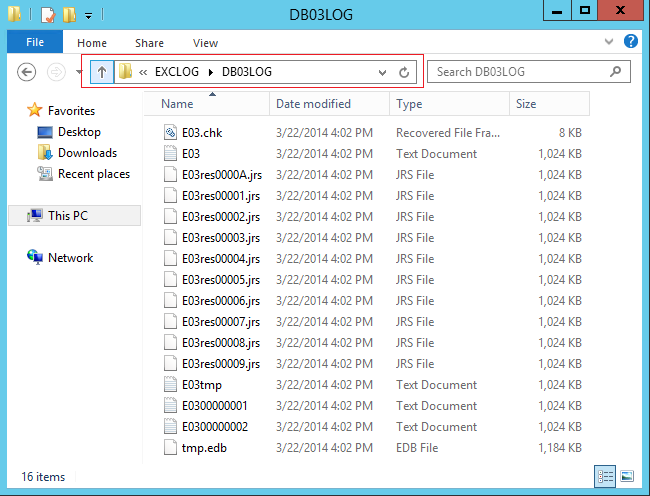Screen dimensions: 650x496
Task: Click the Properties quick access icon
Action: [x=48, y=15]
